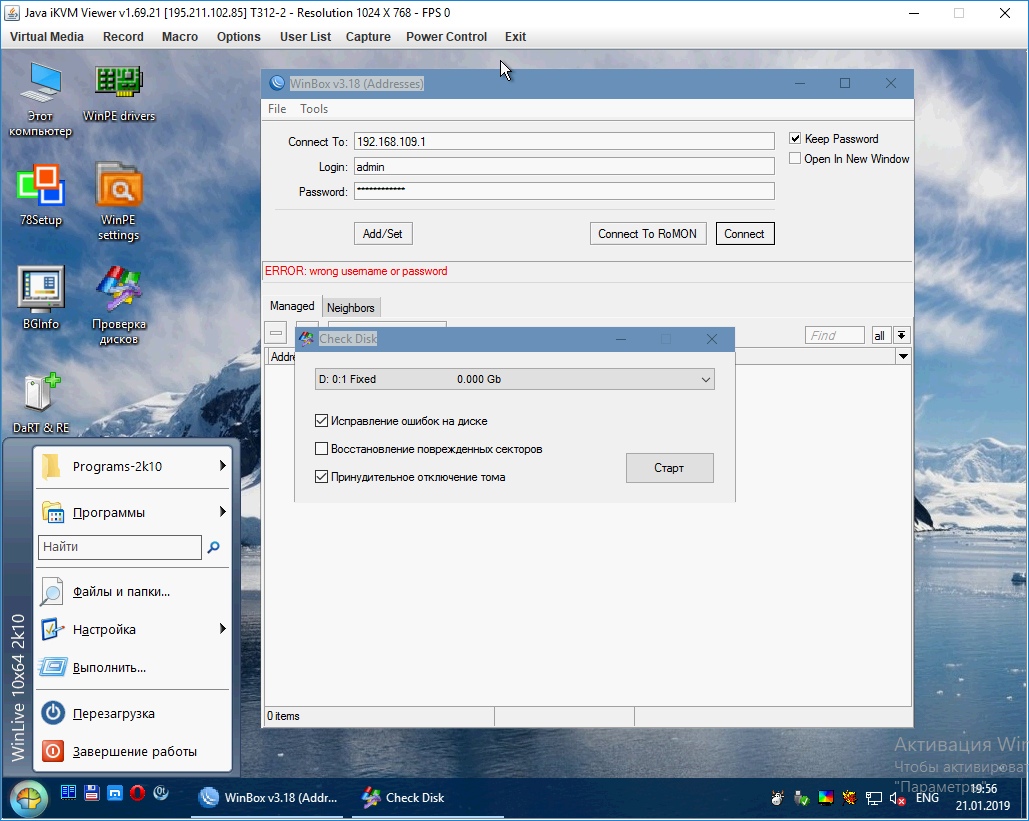Screen dimensions: 1029x821
Task: Open the D: 0:1 Fixed drive dropdown
Action: point(514,379)
